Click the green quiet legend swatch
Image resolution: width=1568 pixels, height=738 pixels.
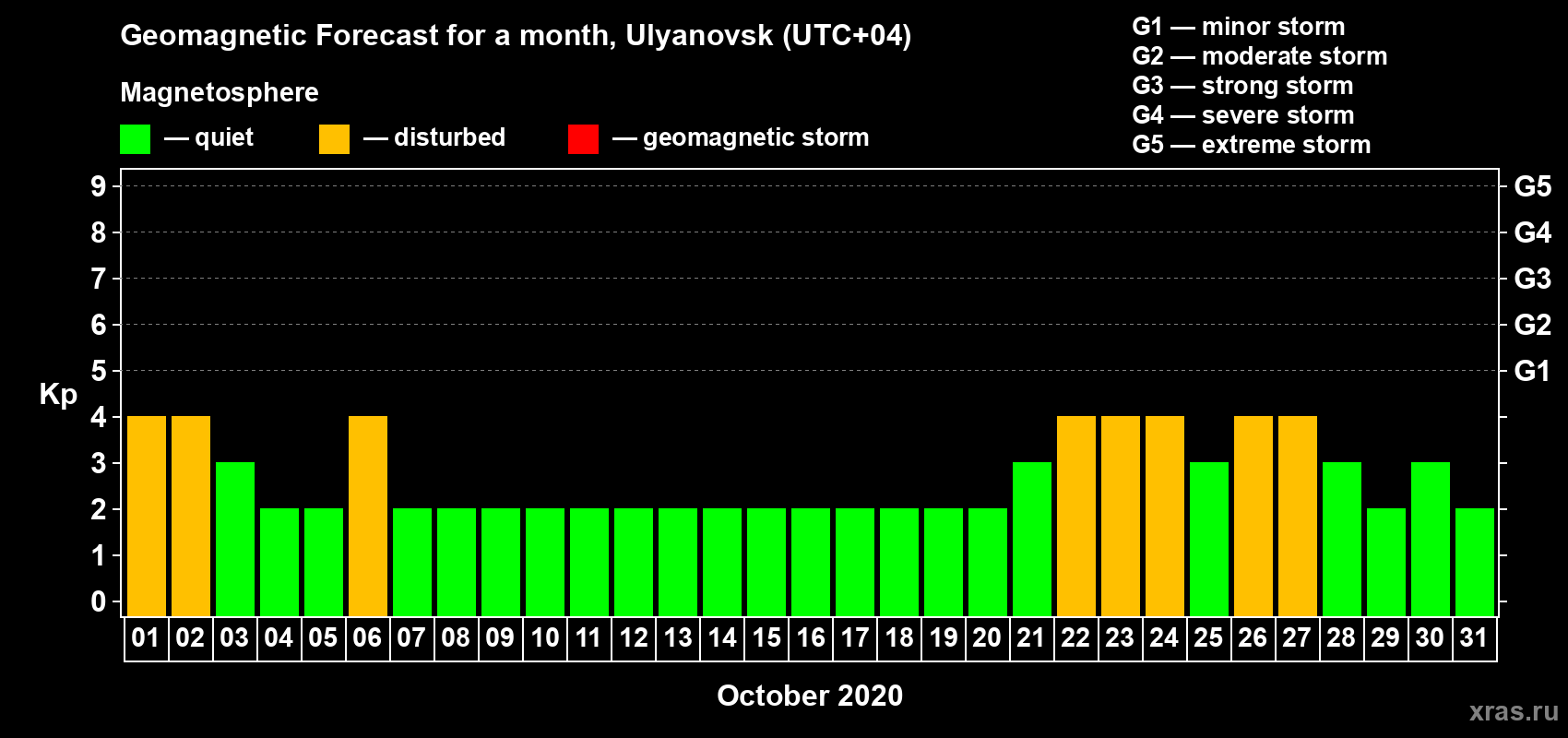135,139
